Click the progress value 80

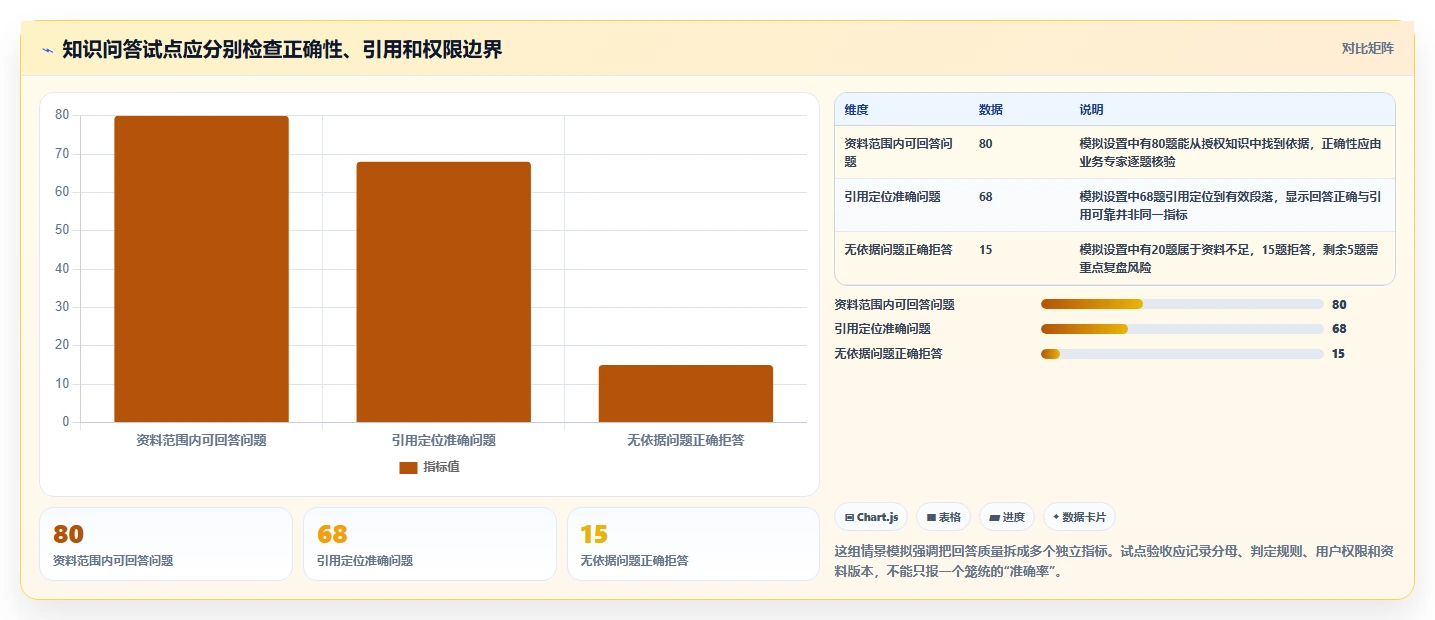pyautogui.click(x=1339, y=304)
